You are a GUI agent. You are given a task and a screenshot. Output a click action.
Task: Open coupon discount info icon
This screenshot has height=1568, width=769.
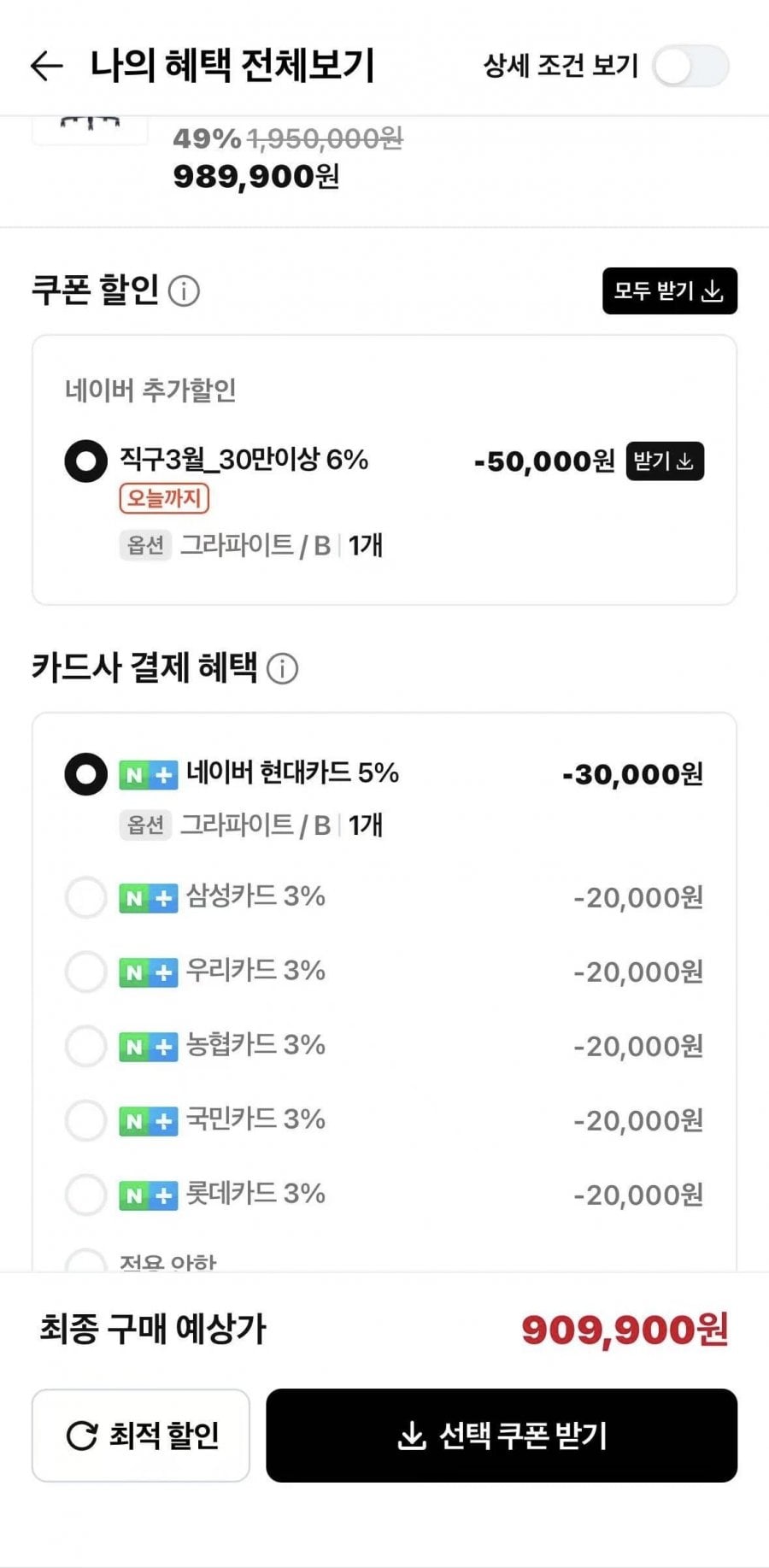(184, 291)
